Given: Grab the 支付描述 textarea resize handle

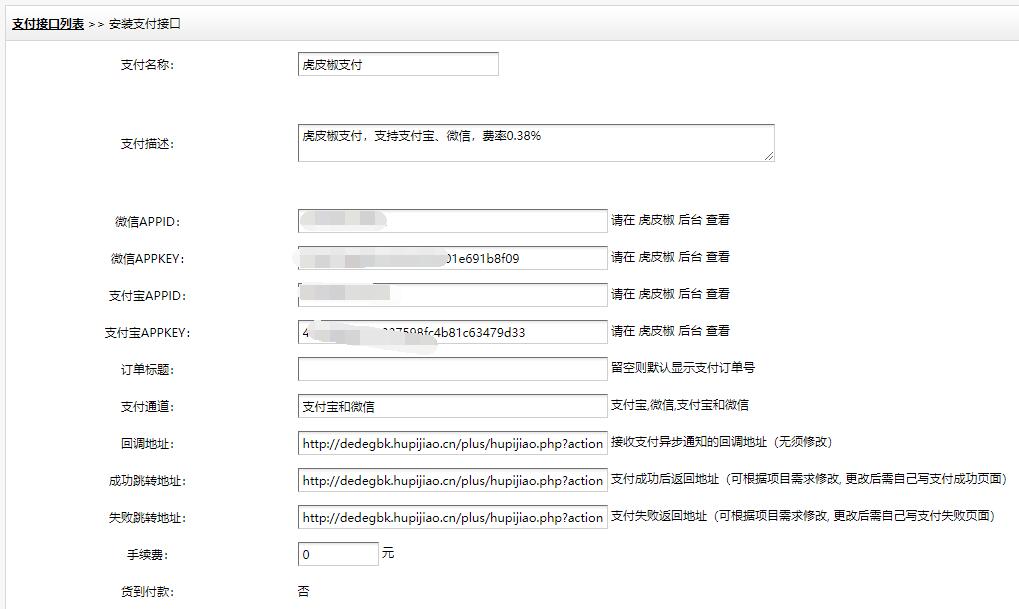Looking at the screenshot, I should pyautogui.click(x=769, y=156).
